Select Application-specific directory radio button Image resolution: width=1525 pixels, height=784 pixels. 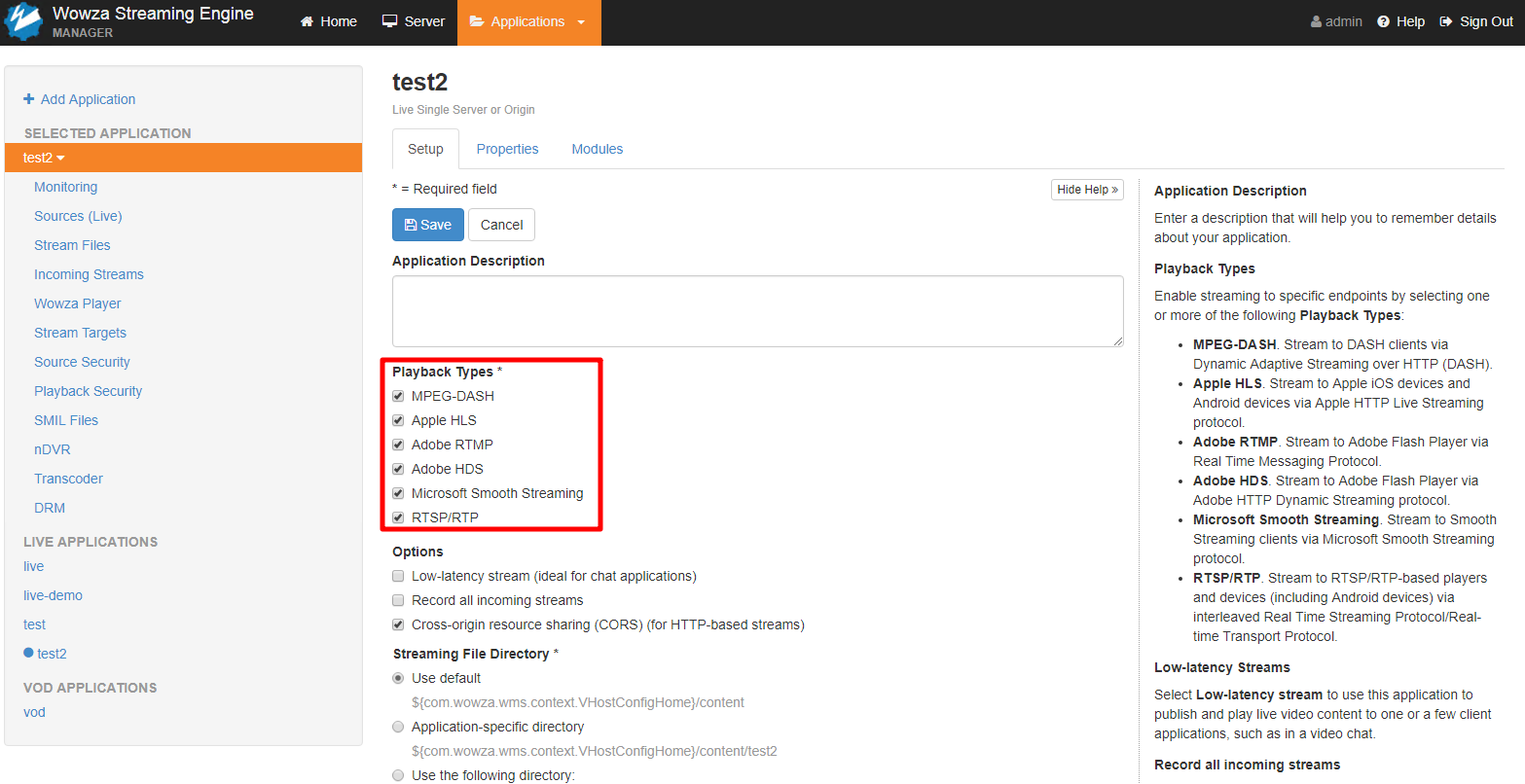(x=398, y=727)
